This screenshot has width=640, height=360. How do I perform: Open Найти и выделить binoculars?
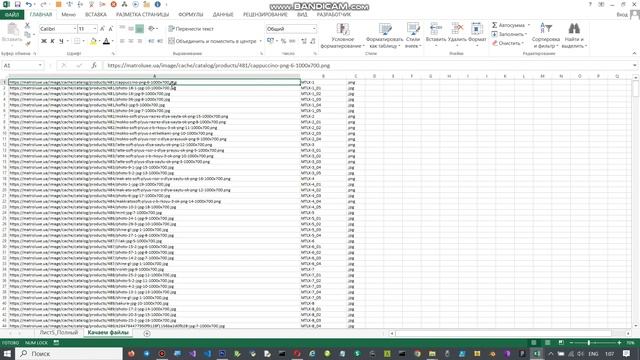click(x=574, y=36)
